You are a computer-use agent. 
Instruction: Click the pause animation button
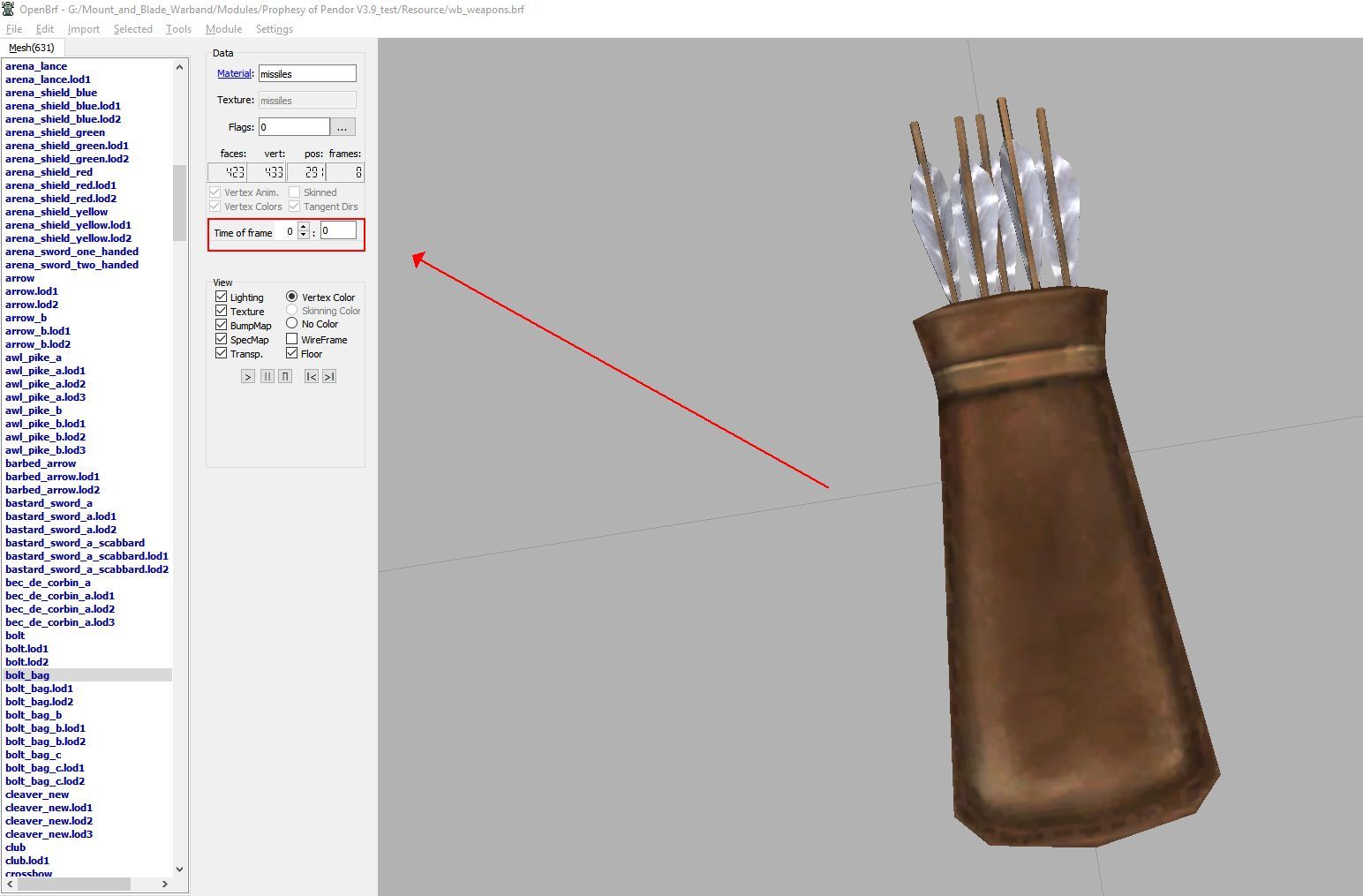pos(267,376)
